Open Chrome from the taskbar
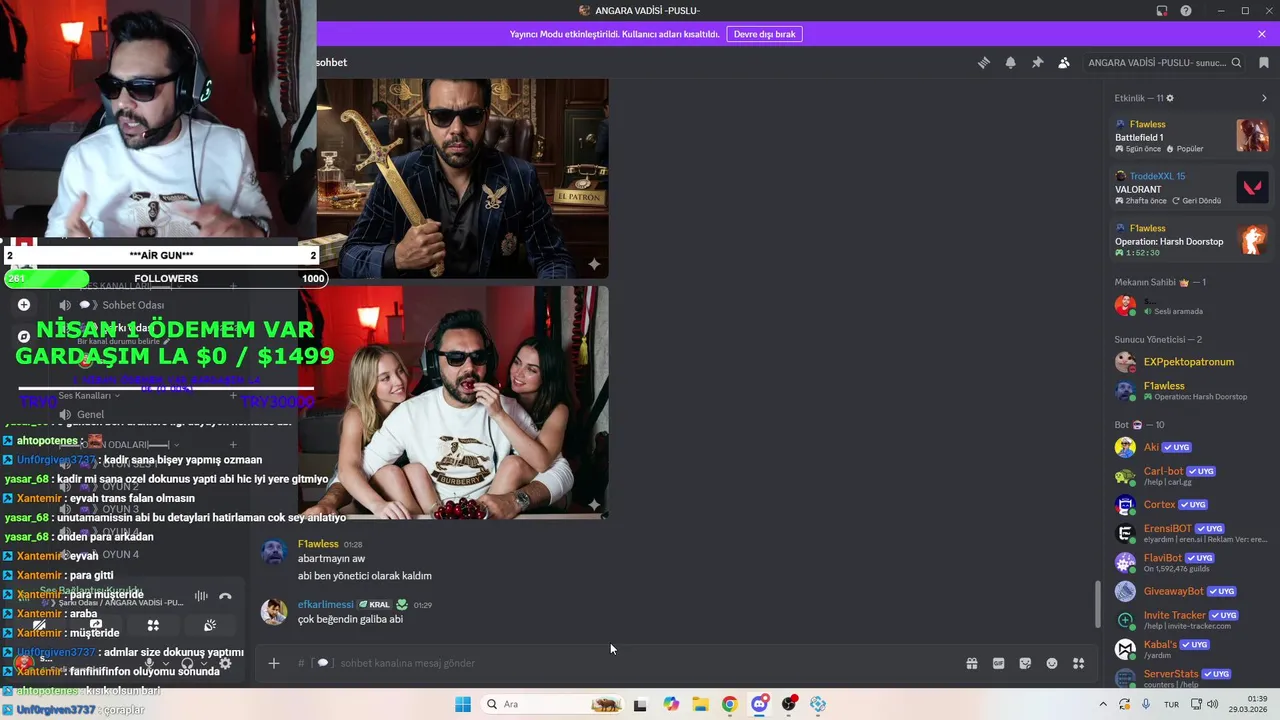 tap(729, 704)
